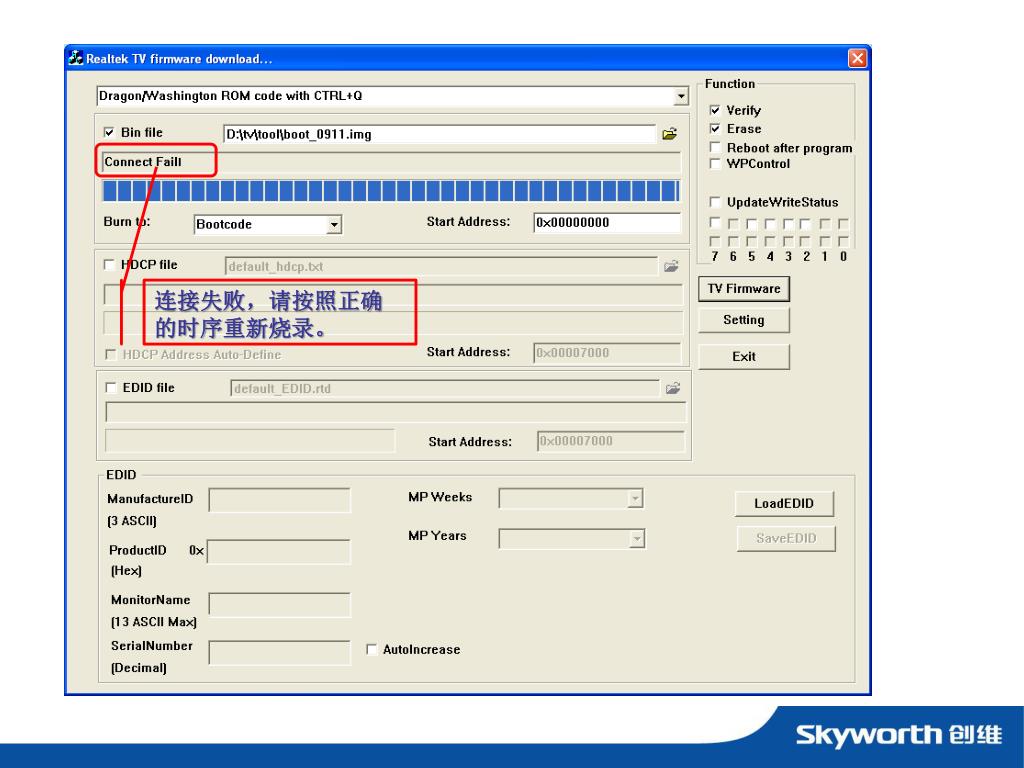1024x768 pixels.
Task: Click the ManufactureID input field
Action: [x=280, y=500]
